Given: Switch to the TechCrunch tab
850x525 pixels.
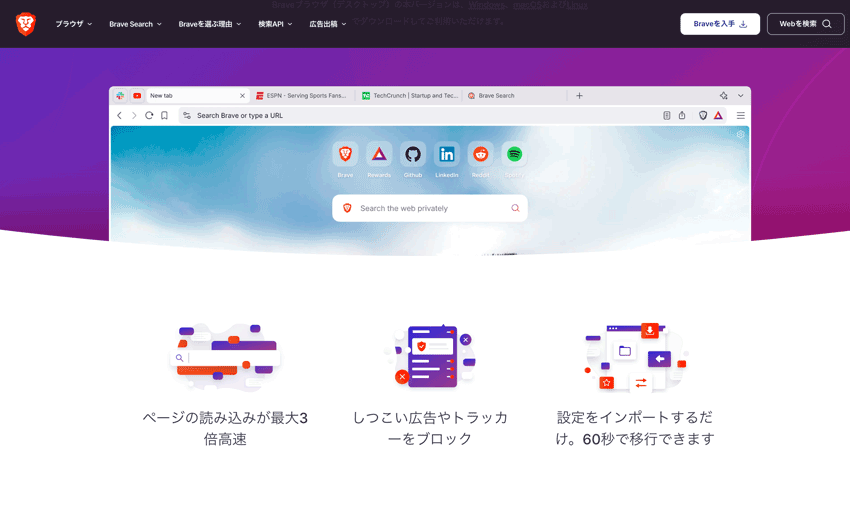Looking at the screenshot, I should point(410,95).
